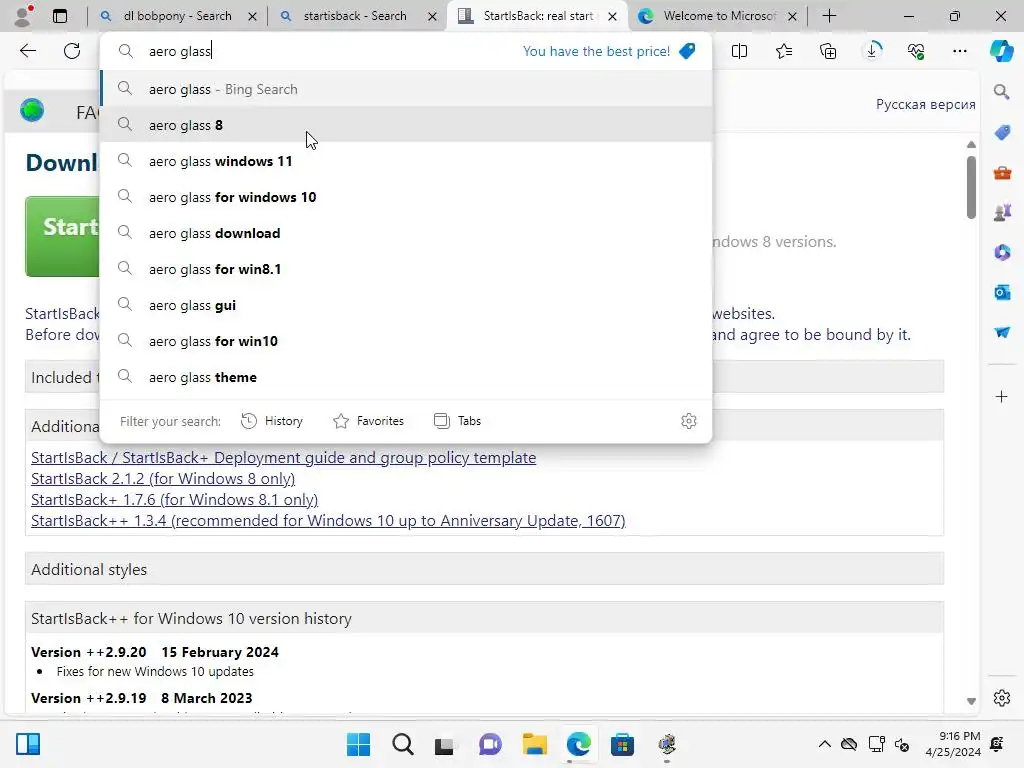The height and width of the screenshot is (768, 1024).
Task: Show hidden tray icons chevron
Action: (x=825, y=744)
